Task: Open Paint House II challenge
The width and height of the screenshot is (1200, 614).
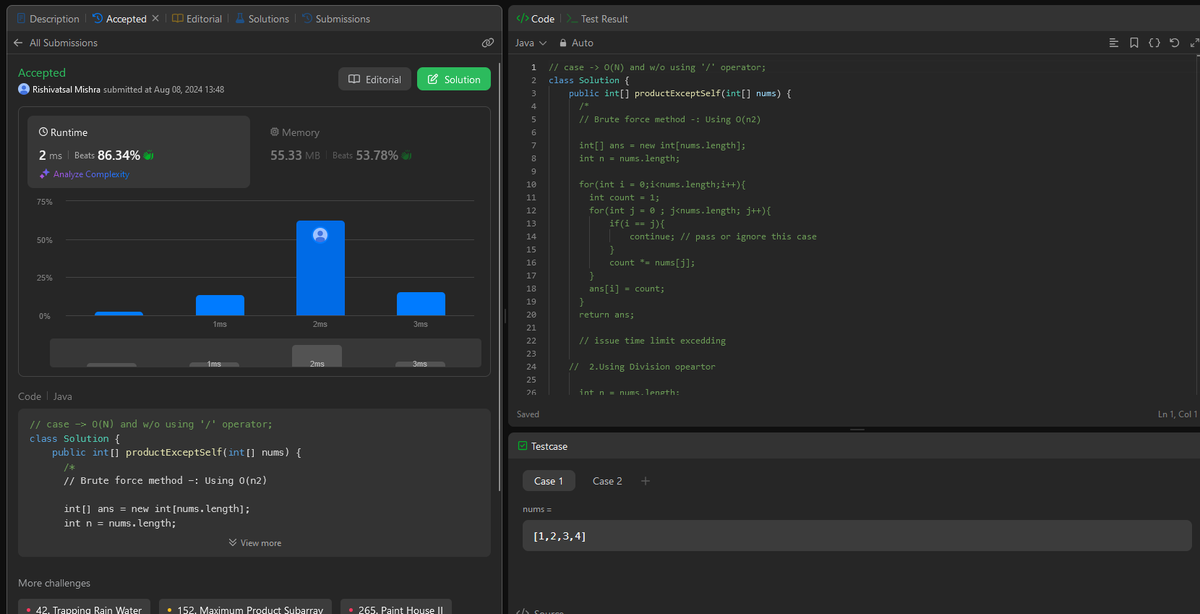Action: [x=397, y=609]
